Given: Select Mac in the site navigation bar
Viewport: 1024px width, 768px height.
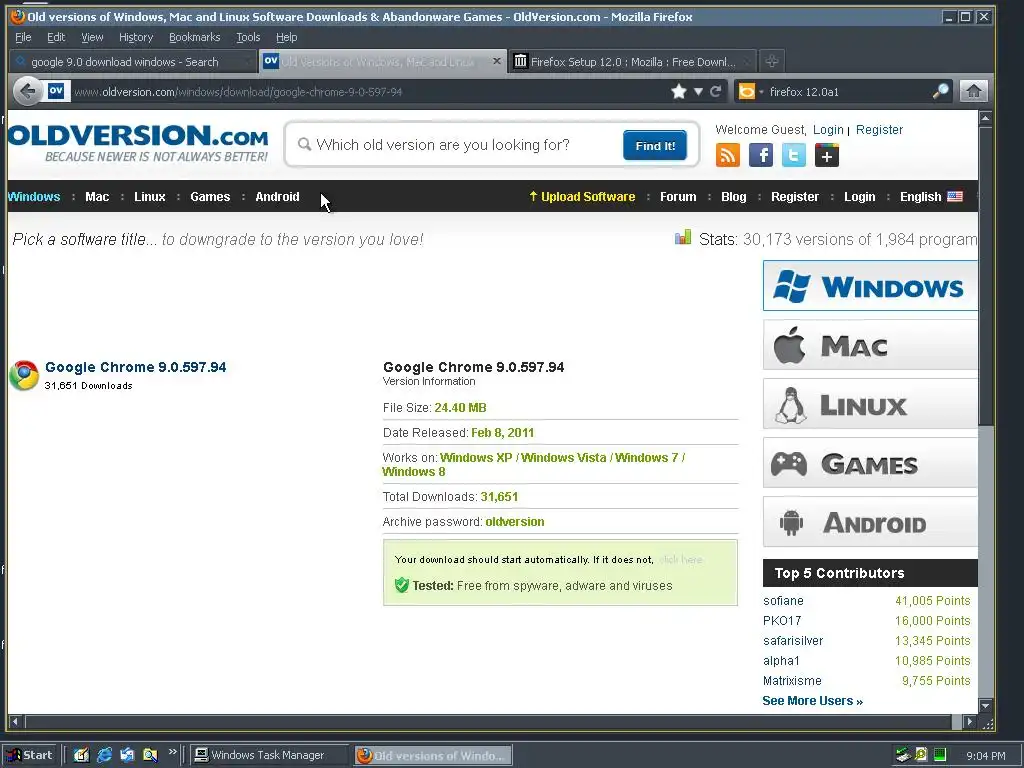Looking at the screenshot, I should 97,197.
